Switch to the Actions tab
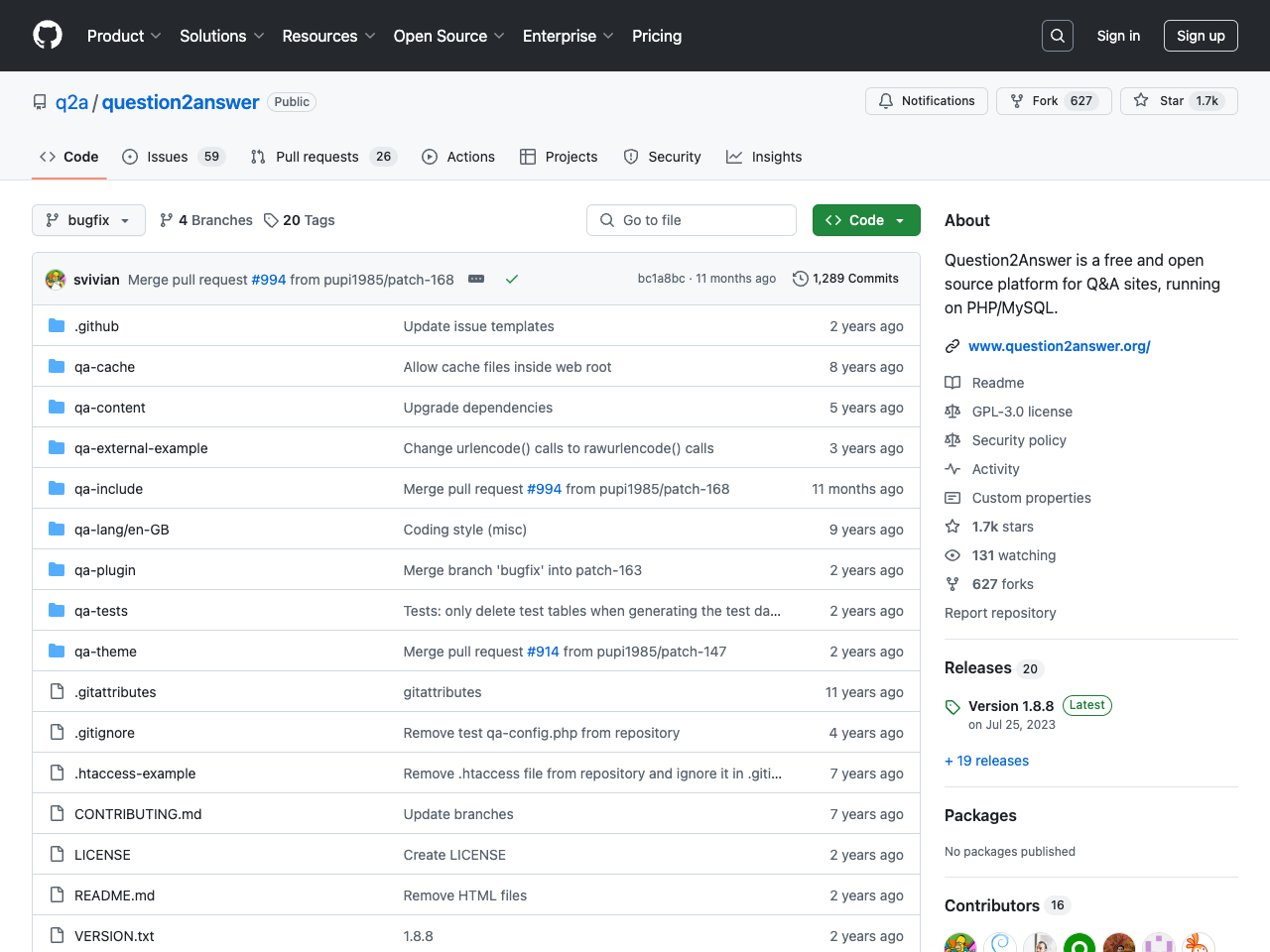 458,157
